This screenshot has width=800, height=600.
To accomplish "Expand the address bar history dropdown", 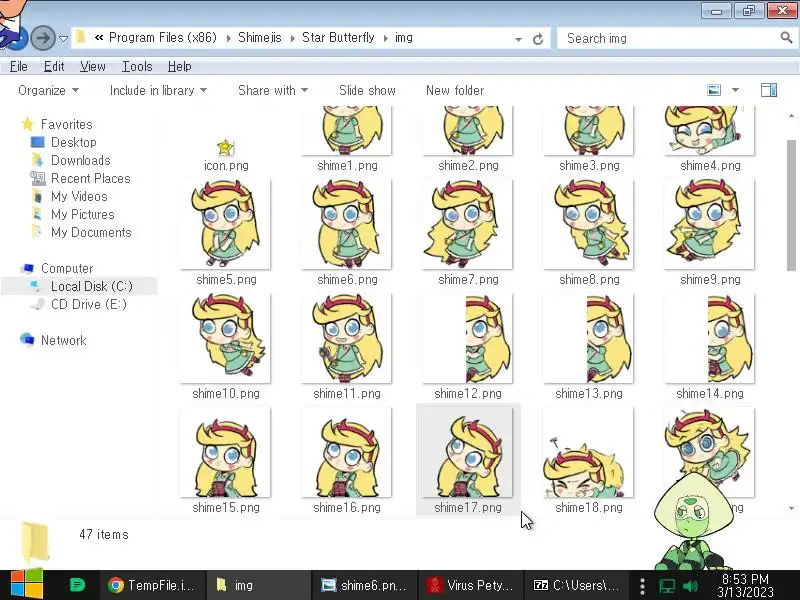I will [518, 39].
